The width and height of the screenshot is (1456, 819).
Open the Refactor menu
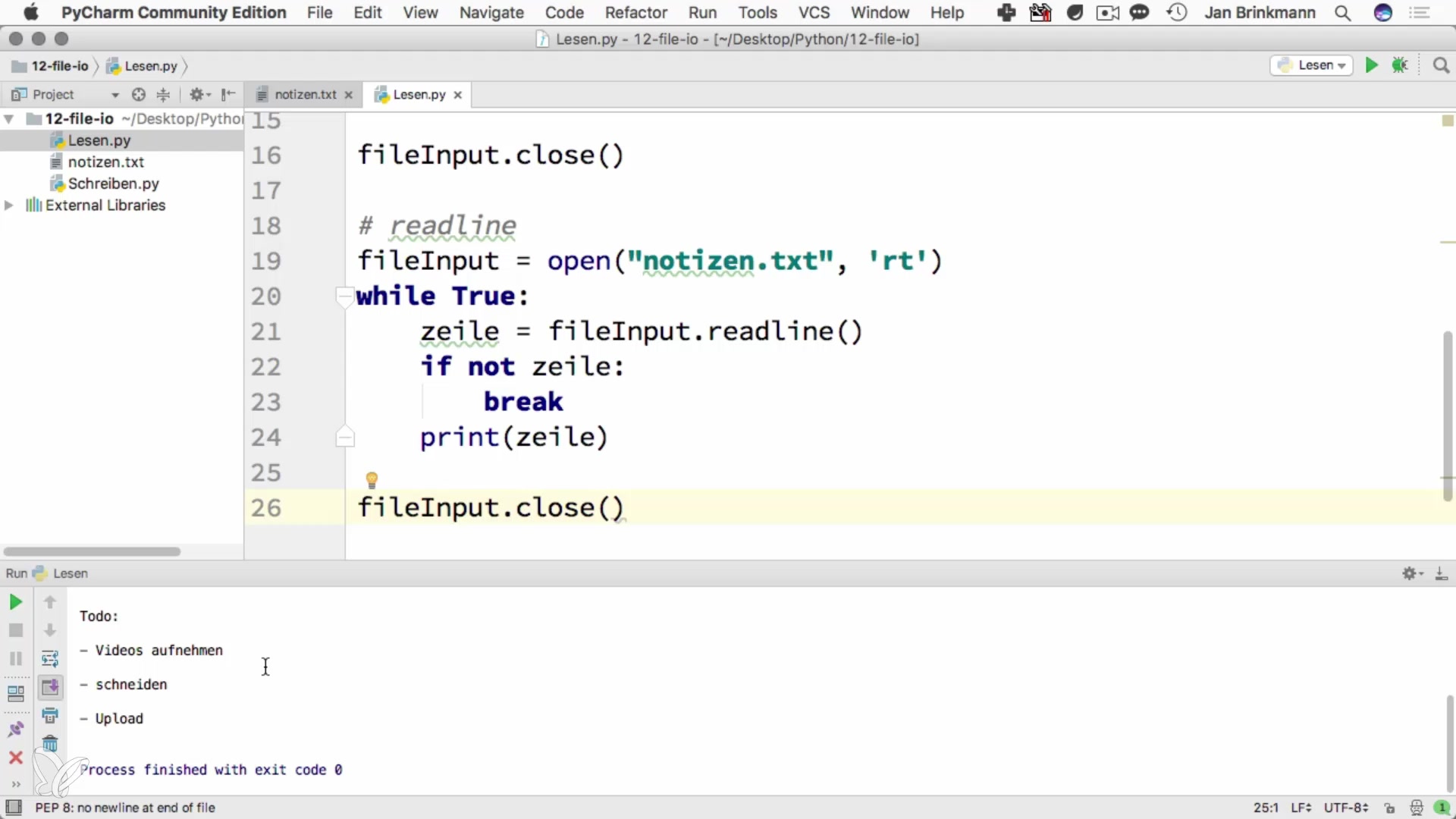coord(635,13)
